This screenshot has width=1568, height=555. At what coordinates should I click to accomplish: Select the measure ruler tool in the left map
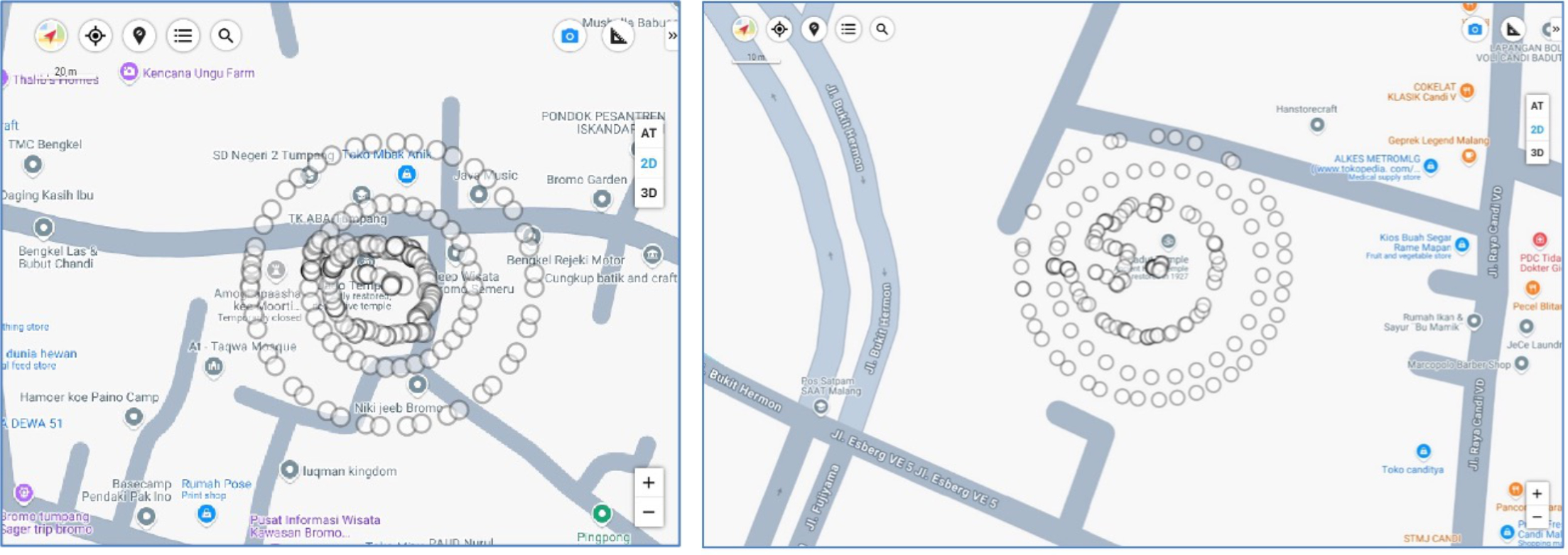pyautogui.click(x=618, y=36)
